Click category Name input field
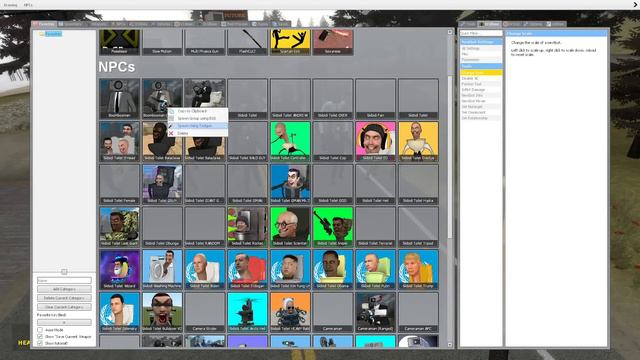This screenshot has width=640, height=360. (64, 280)
